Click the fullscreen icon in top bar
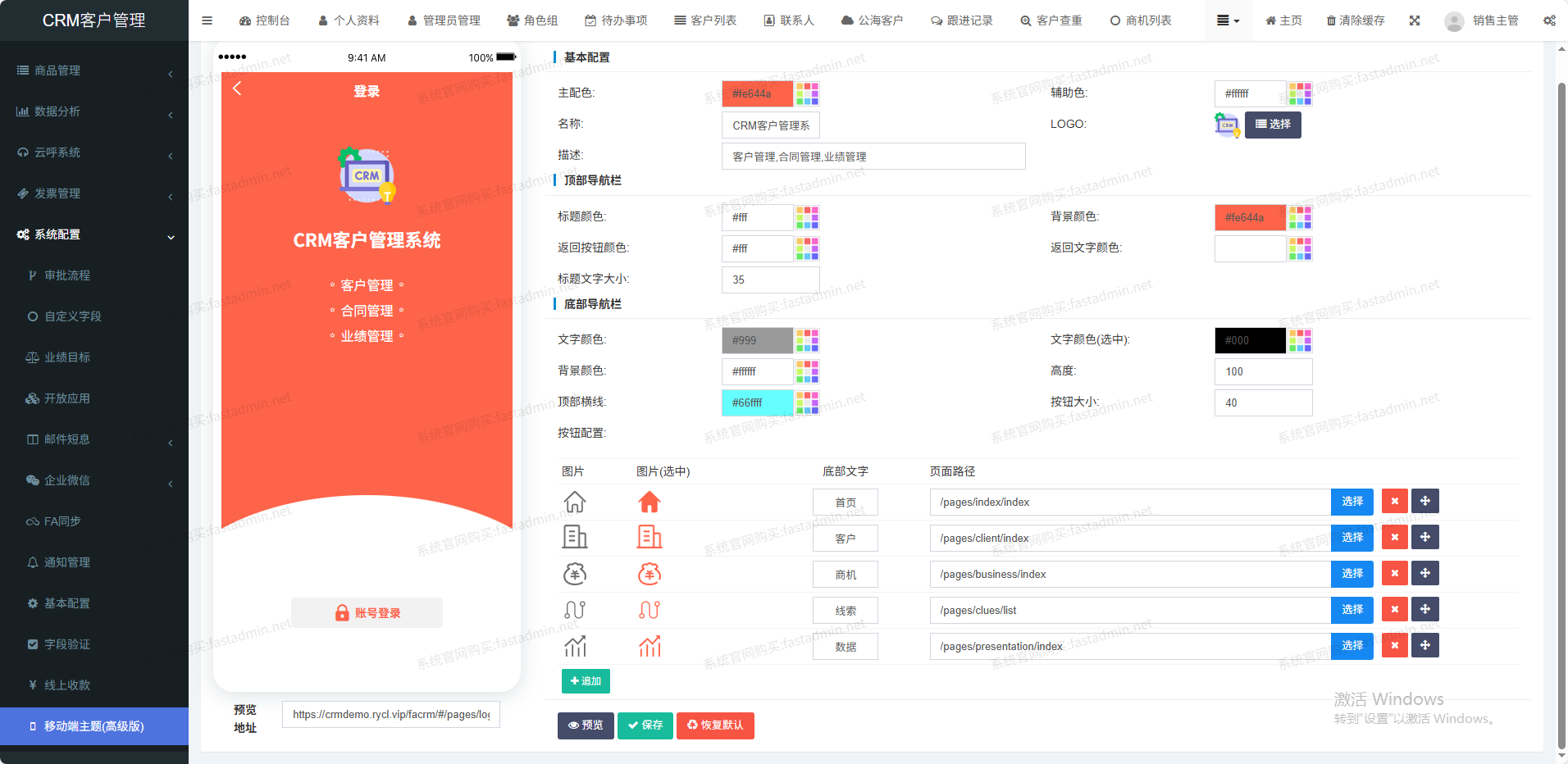 click(1415, 20)
